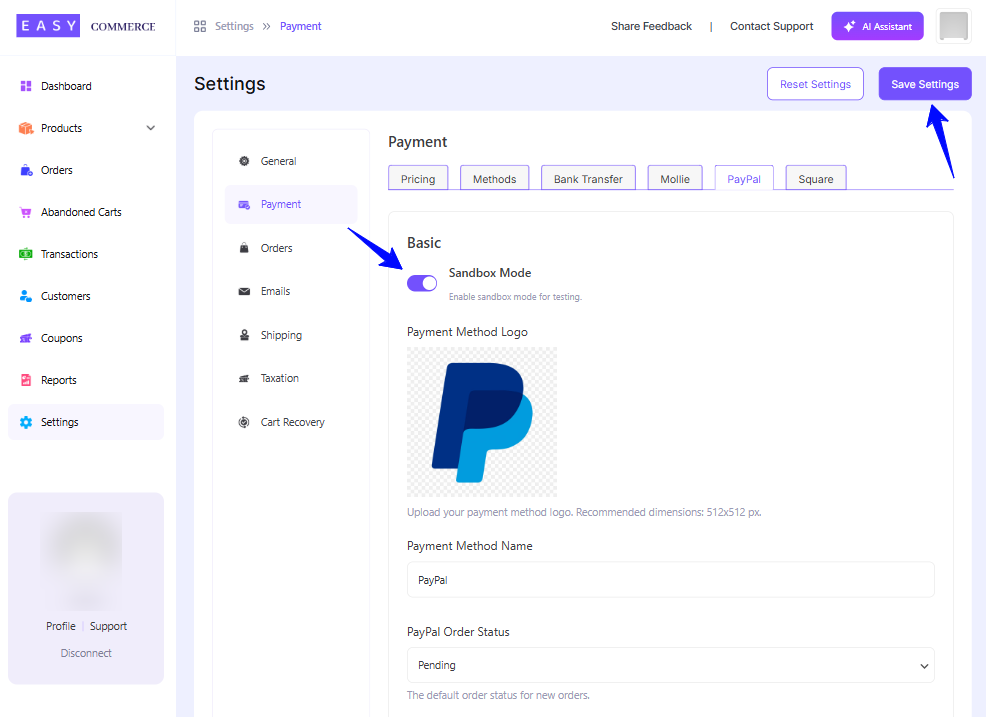The width and height of the screenshot is (986, 717).
Task: Open Dashboard from the sidebar
Action: (x=86, y=86)
